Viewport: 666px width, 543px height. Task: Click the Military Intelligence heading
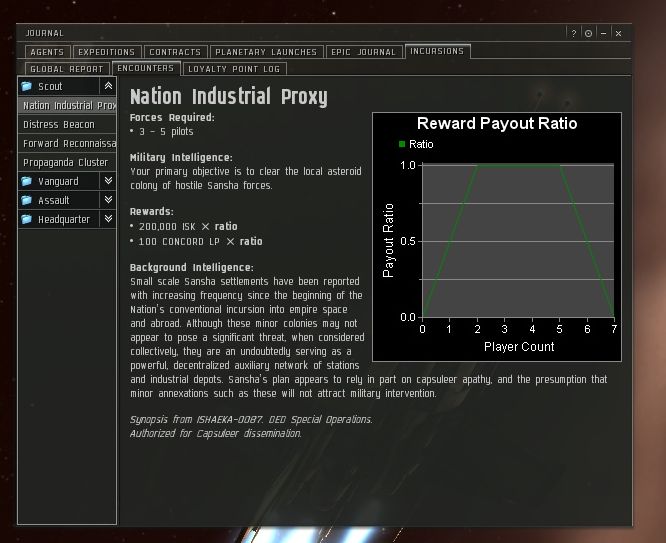(x=181, y=157)
